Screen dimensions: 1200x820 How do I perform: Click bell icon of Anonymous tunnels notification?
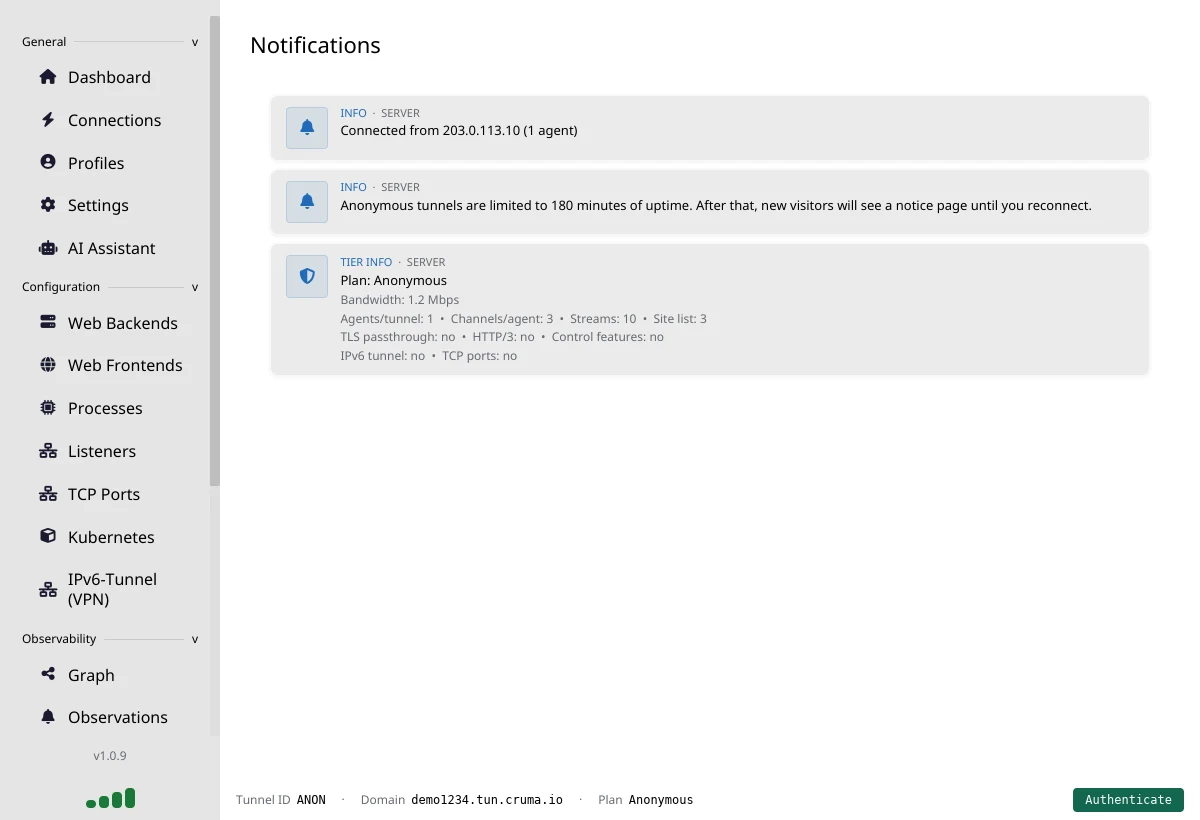[307, 202]
